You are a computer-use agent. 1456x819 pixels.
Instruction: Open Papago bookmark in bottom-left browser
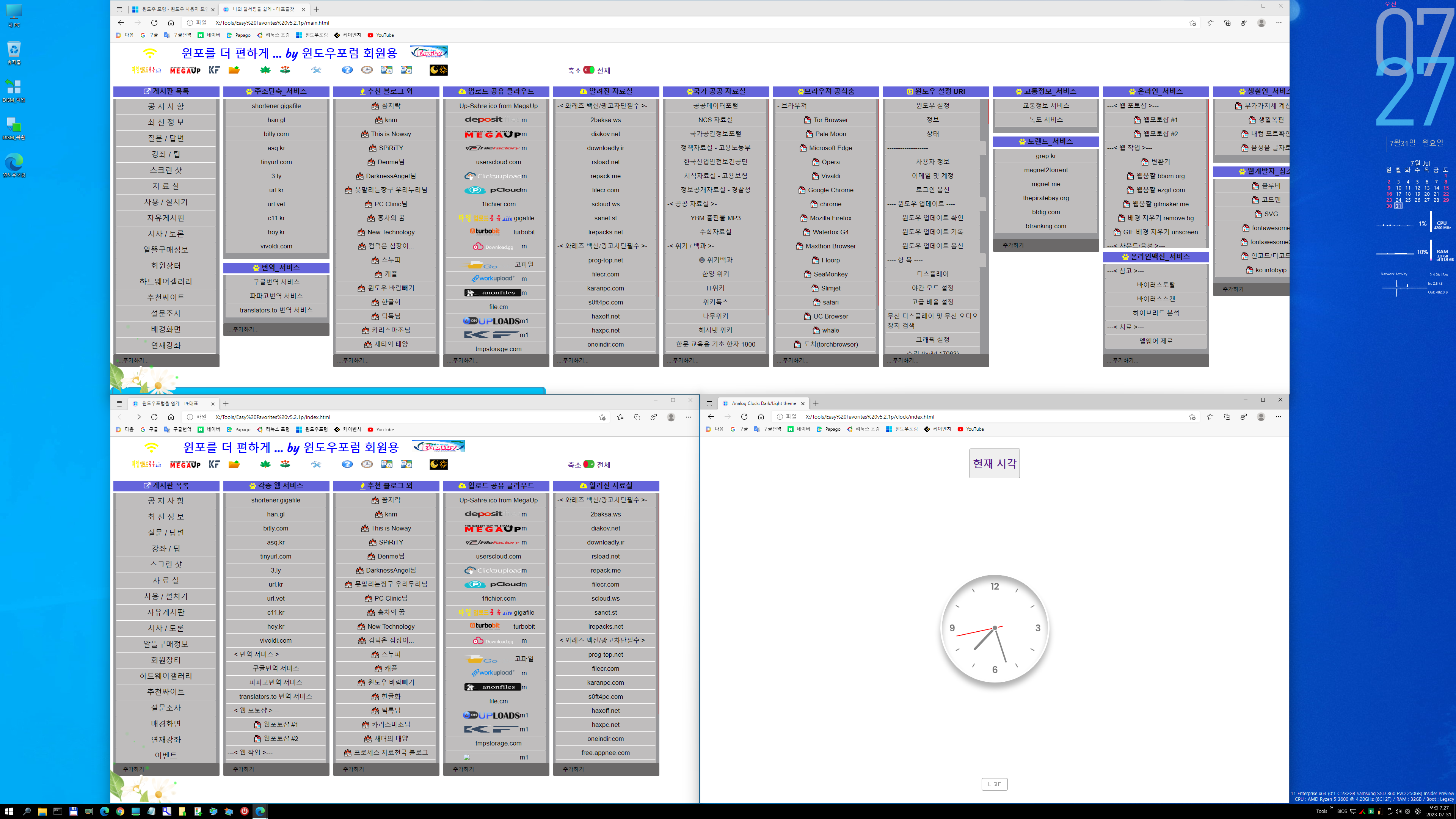tap(238, 430)
